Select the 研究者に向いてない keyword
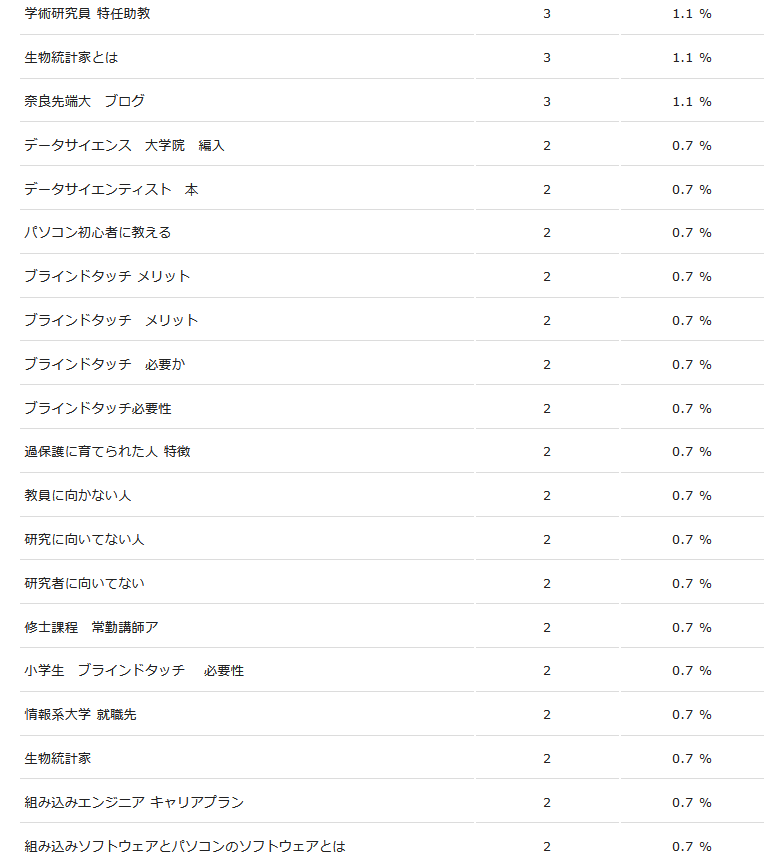776x862 pixels. tap(84, 584)
